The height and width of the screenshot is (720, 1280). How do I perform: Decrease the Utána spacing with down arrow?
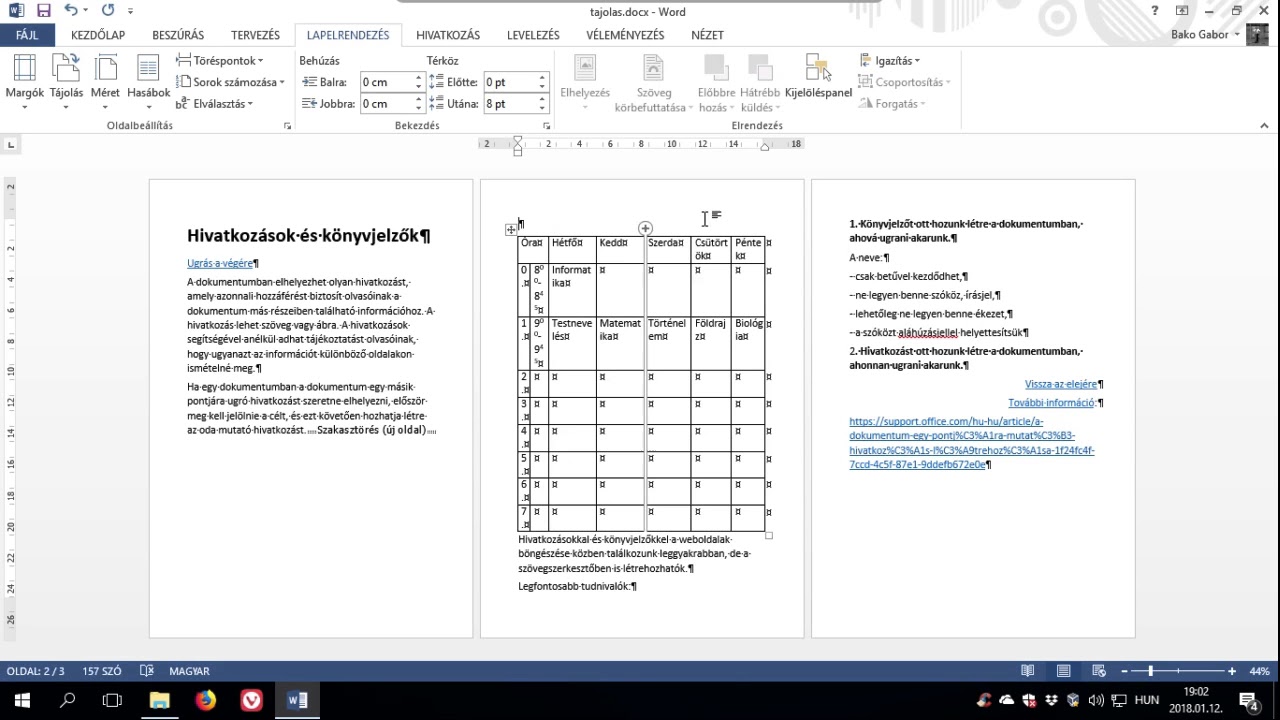point(542,108)
